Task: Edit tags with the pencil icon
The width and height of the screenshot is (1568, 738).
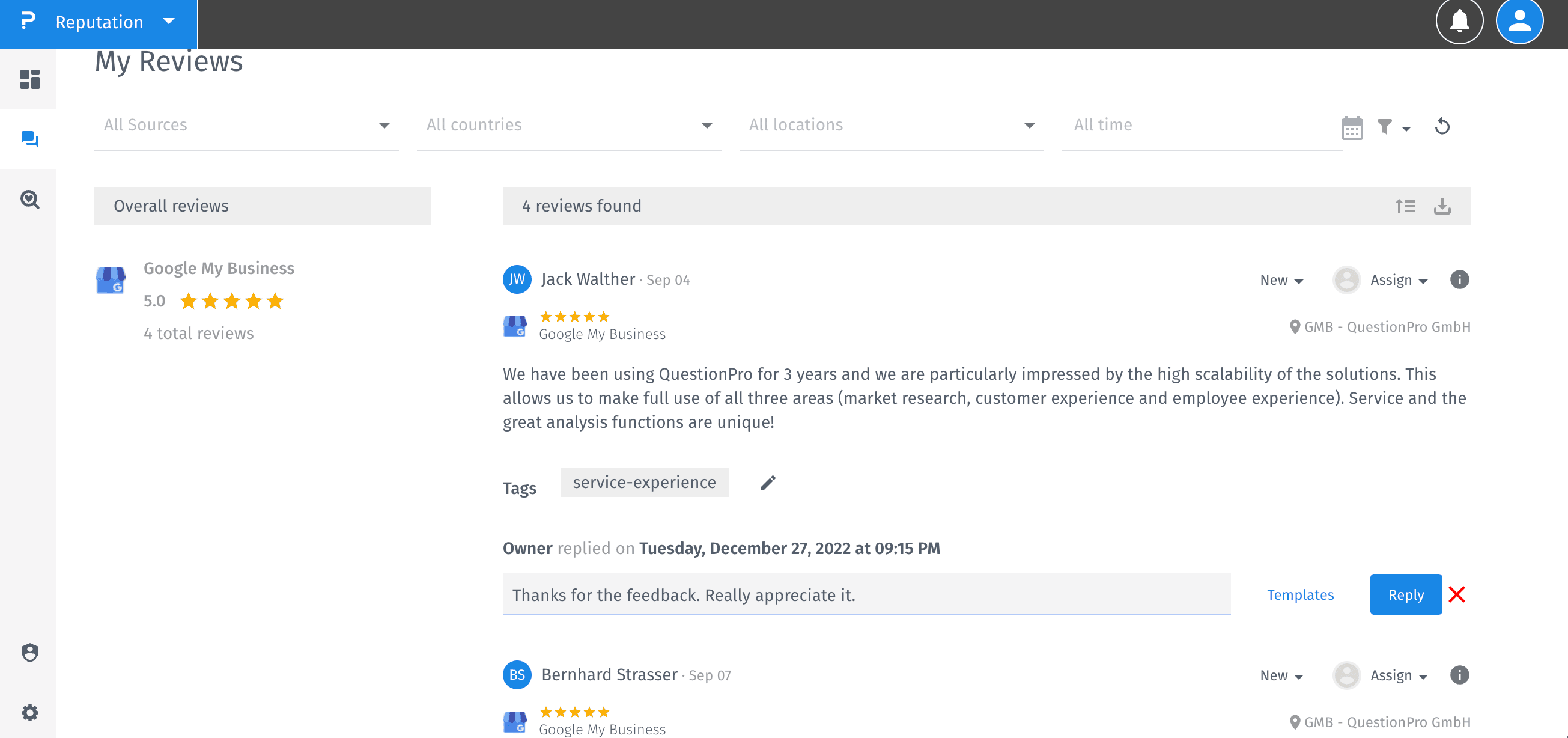Action: click(x=768, y=482)
